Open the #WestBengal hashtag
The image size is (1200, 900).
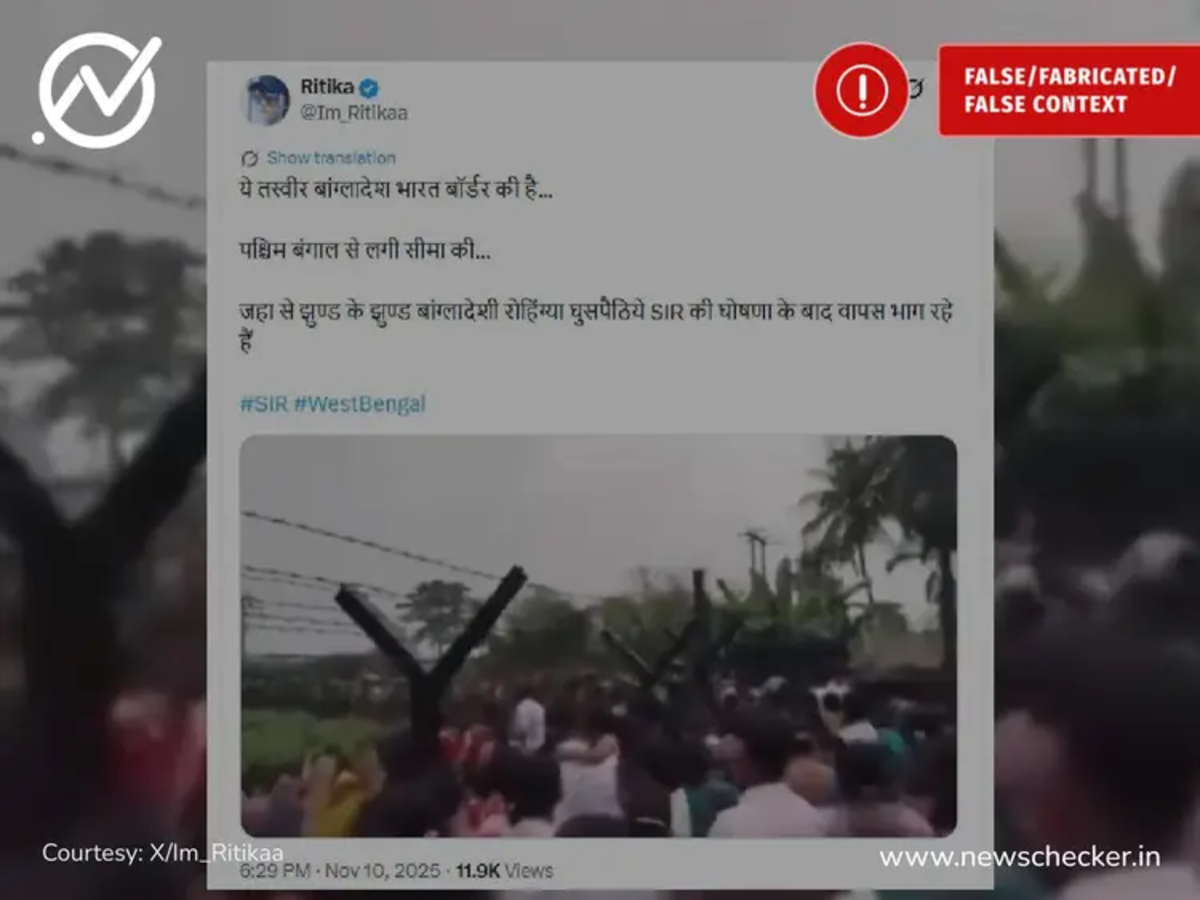360,404
